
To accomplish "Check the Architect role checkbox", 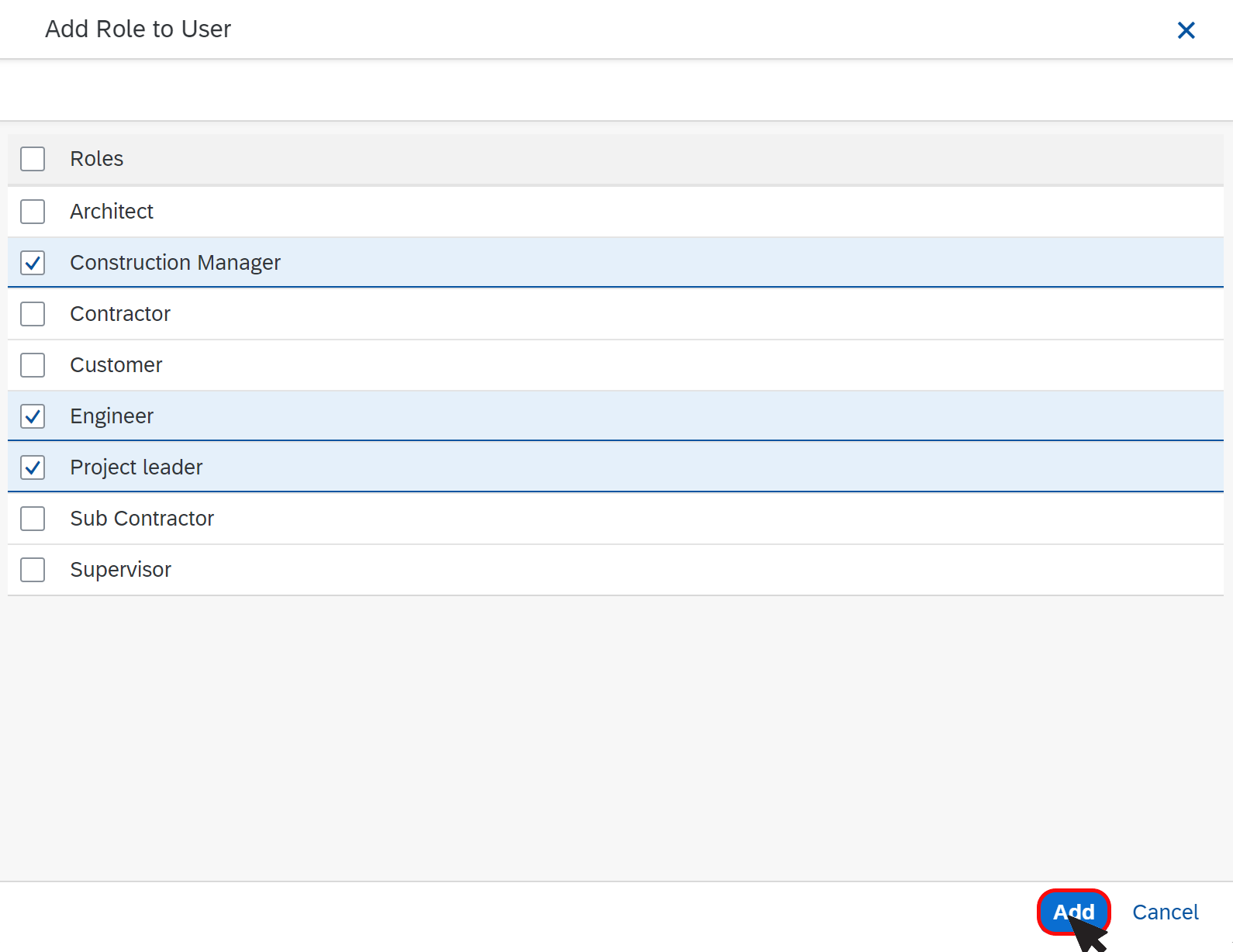I will tap(33, 212).
